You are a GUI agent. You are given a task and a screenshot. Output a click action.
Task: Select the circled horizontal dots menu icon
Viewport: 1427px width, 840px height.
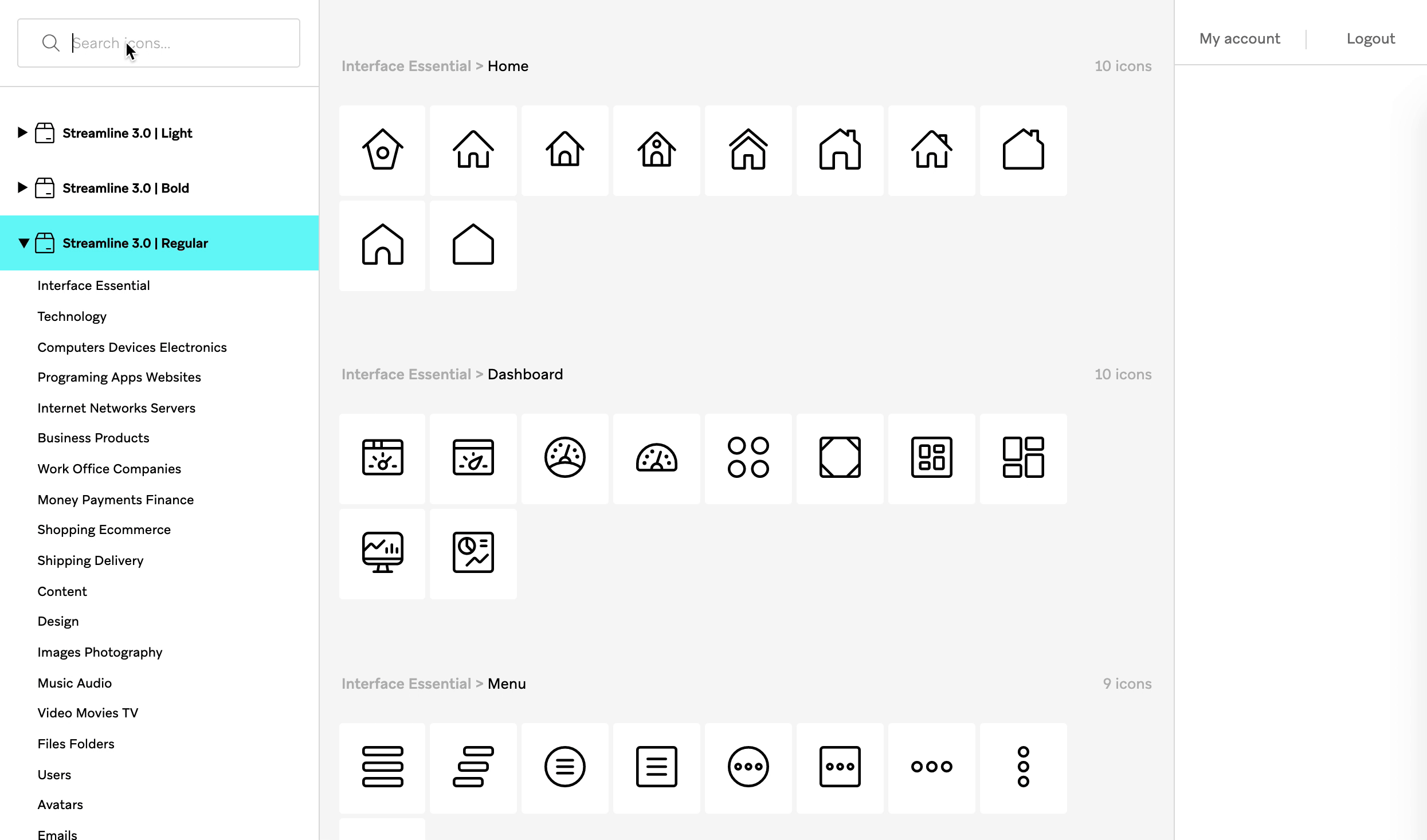tap(748, 767)
